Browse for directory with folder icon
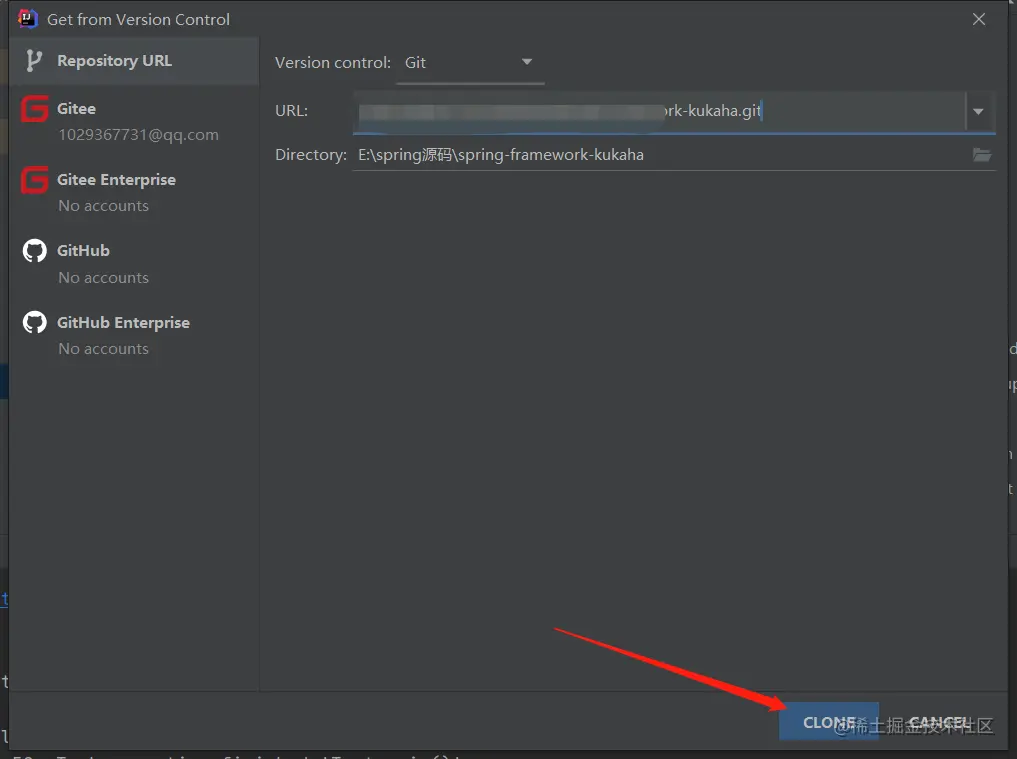 (x=982, y=155)
